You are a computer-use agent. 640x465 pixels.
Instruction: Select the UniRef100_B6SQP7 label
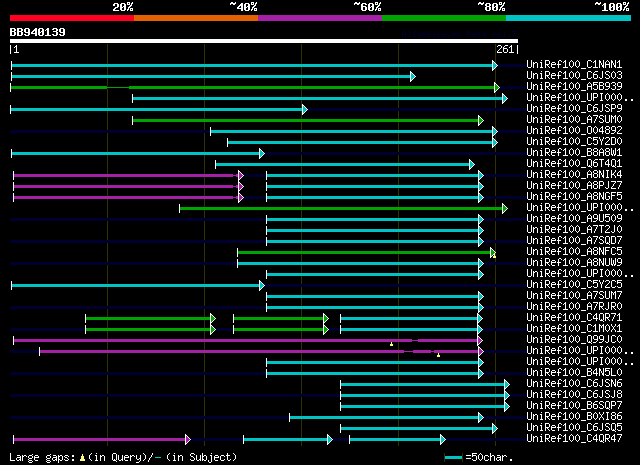coord(574,406)
